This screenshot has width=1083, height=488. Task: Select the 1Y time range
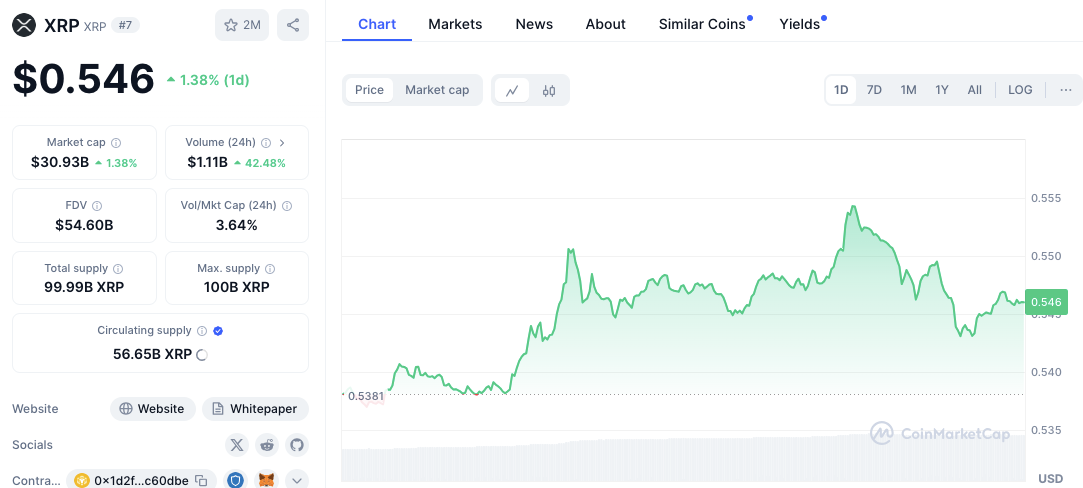pyautogui.click(x=942, y=90)
